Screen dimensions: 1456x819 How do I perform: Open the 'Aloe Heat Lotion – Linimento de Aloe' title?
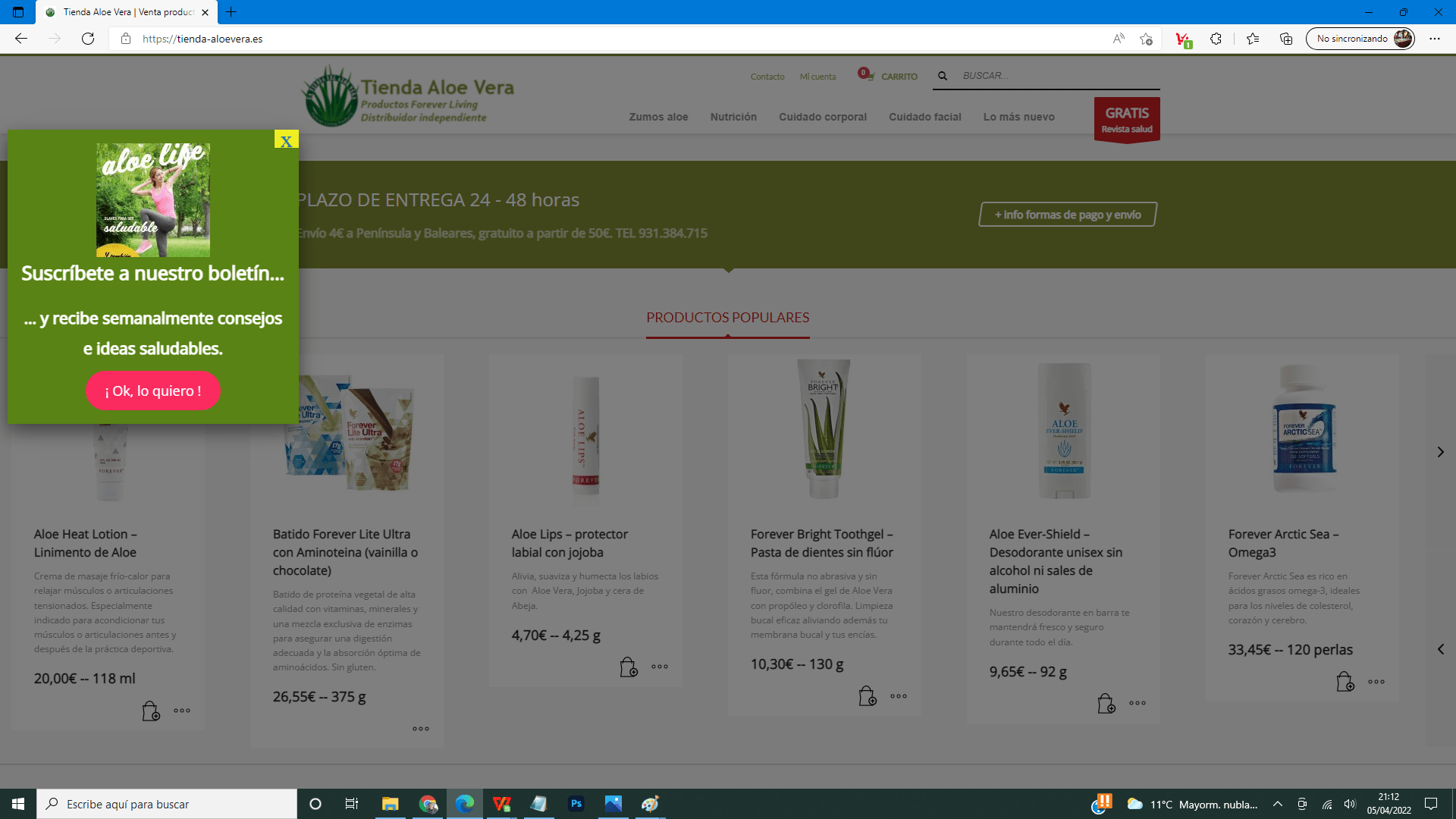pyautogui.click(x=86, y=543)
